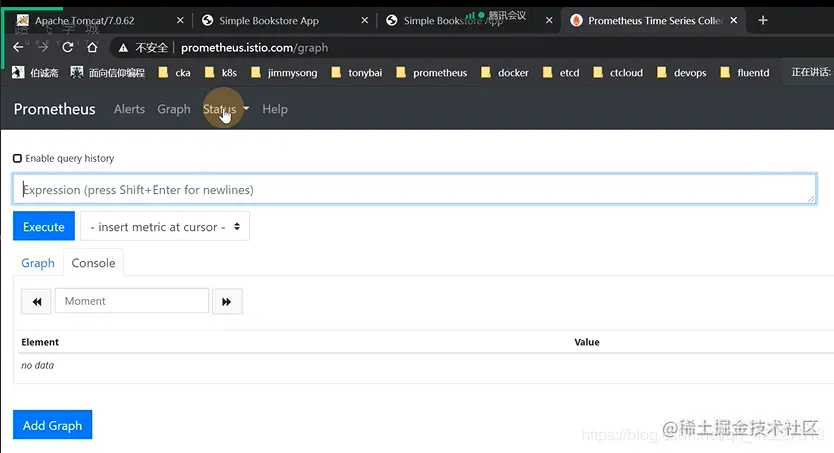Open the cka bookmark folder
834x453 pixels.
click(x=175, y=72)
